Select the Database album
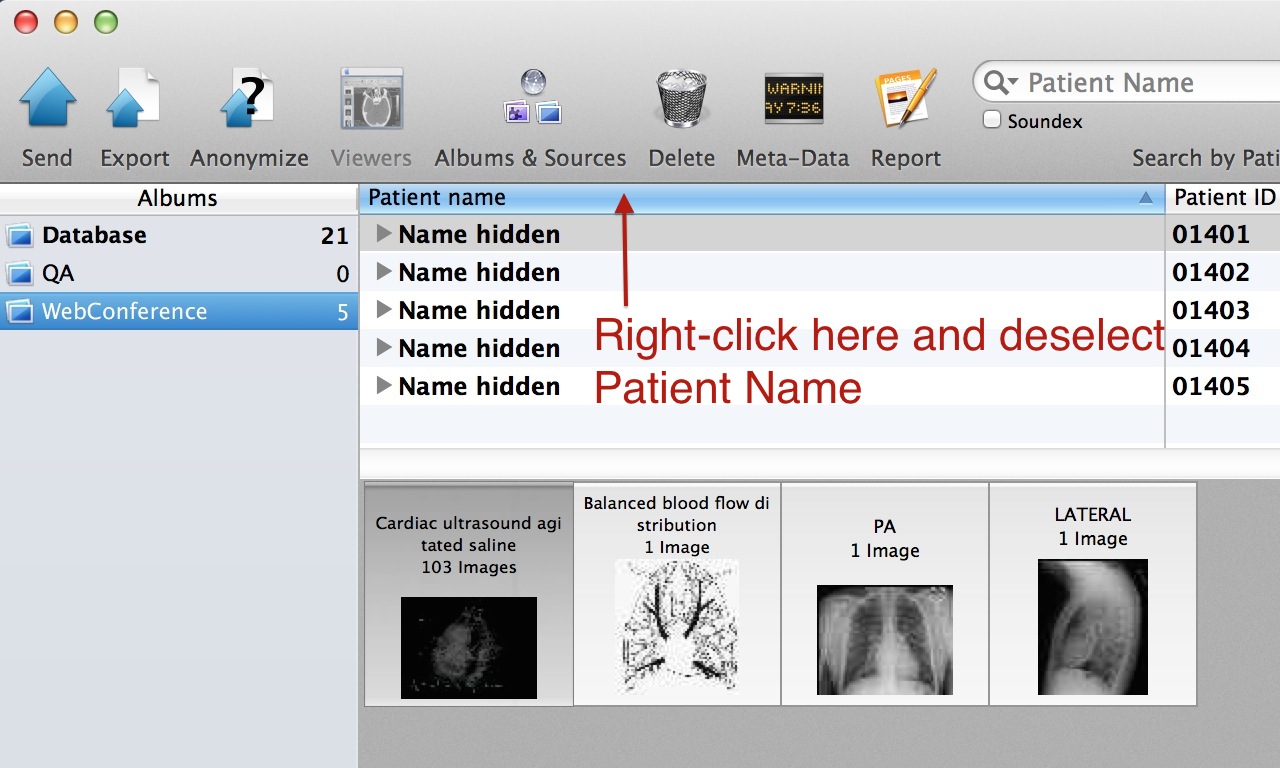Screen dimensions: 1280x768 coord(178,235)
